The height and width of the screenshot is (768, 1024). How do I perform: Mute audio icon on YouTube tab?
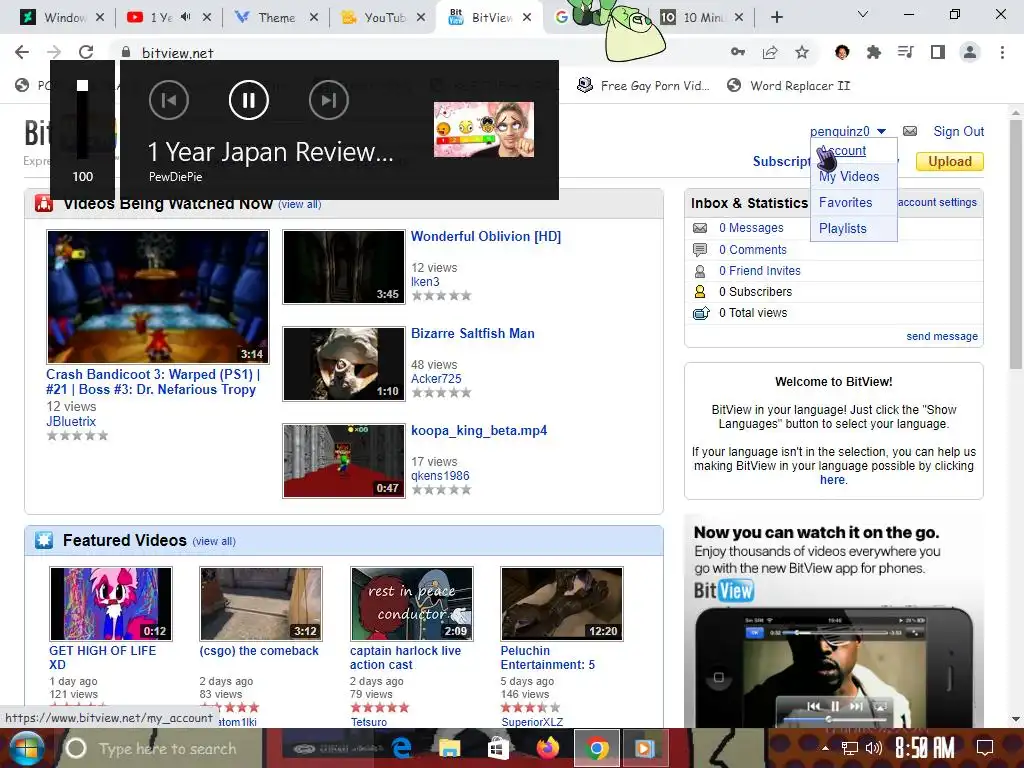[x=185, y=17]
